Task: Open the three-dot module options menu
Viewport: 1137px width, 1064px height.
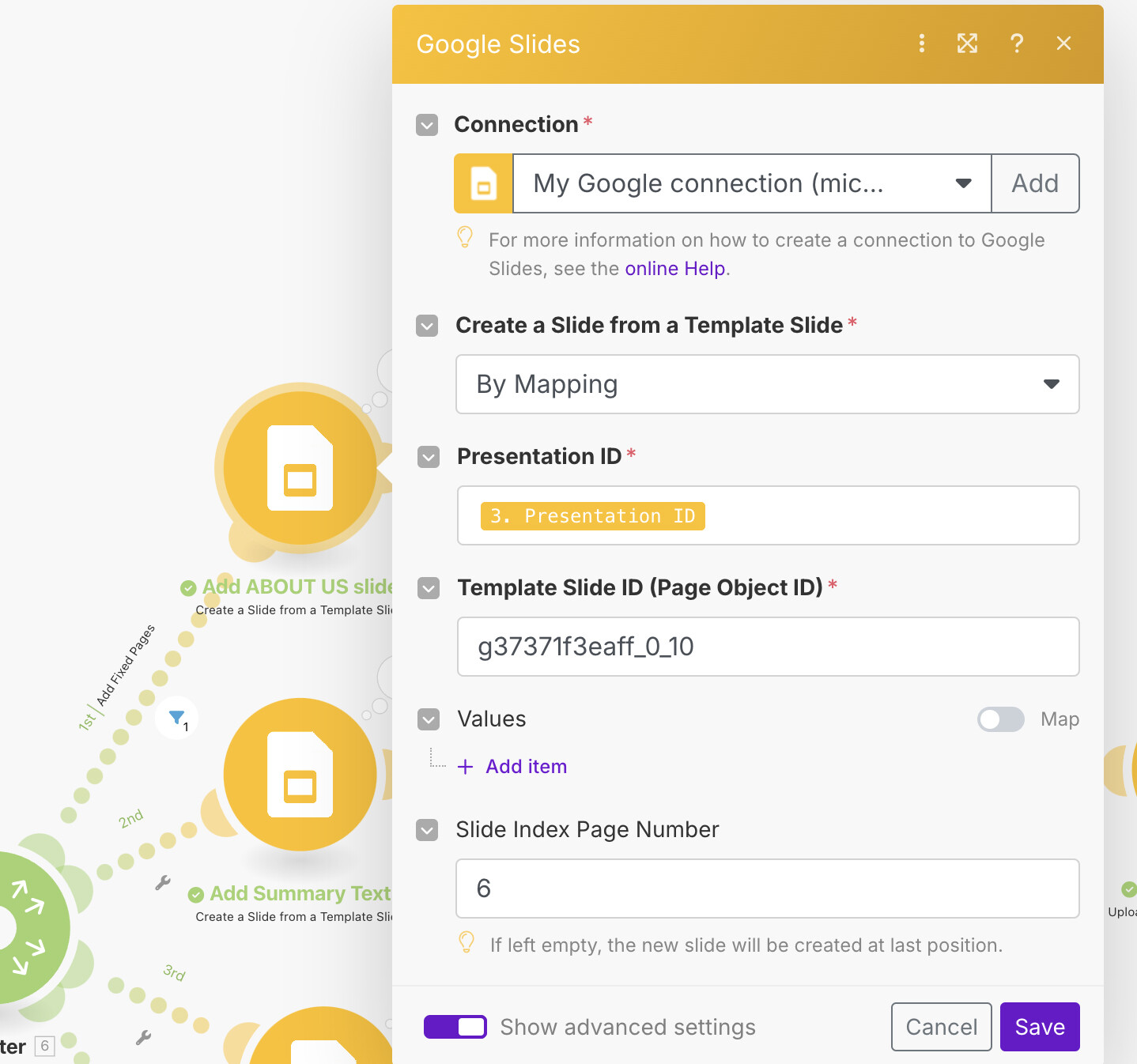Action: pyautogui.click(x=921, y=43)
